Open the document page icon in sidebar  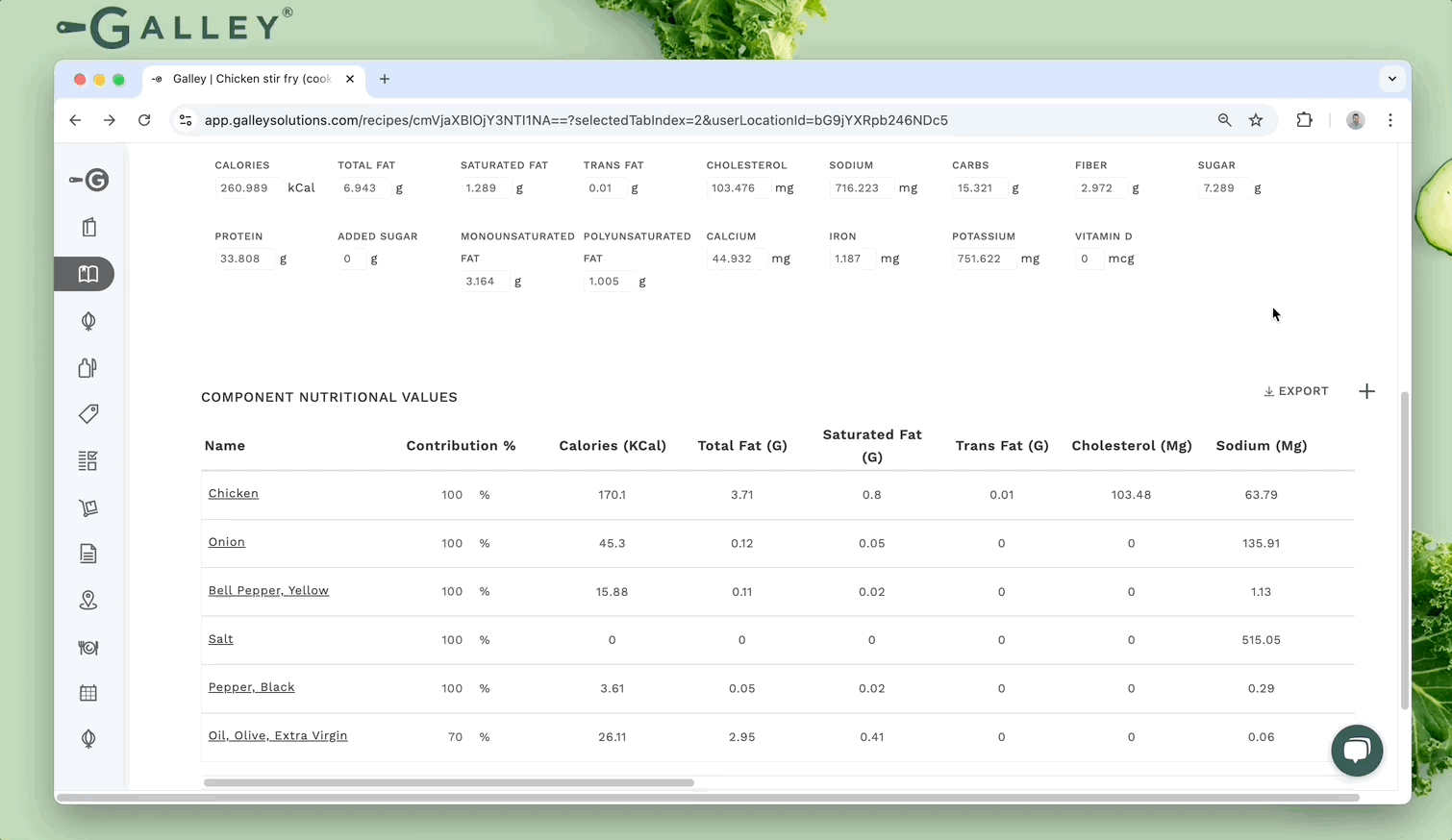click(x=88, y=554)
